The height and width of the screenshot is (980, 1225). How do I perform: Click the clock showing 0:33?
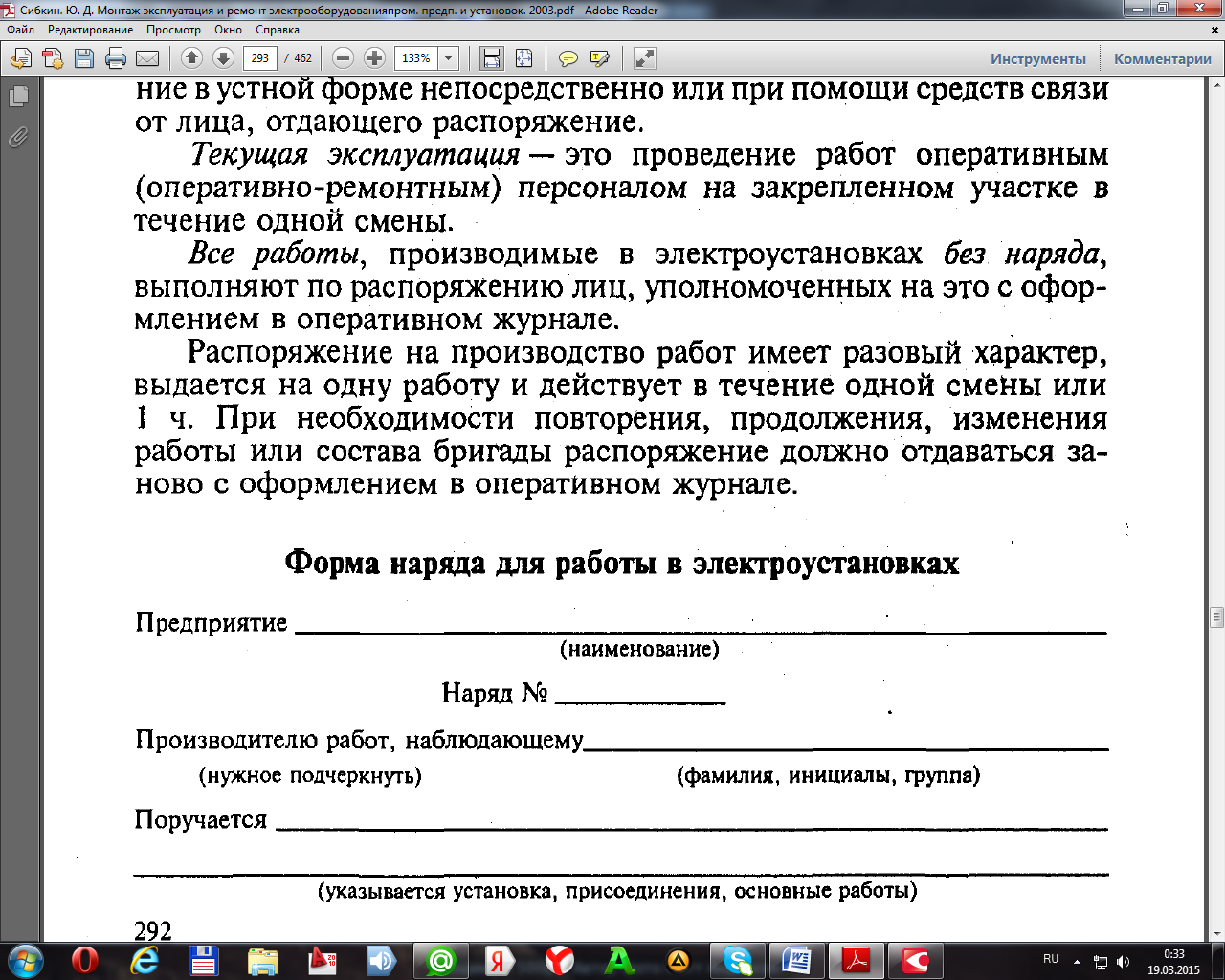click(x=1174, y=954)
